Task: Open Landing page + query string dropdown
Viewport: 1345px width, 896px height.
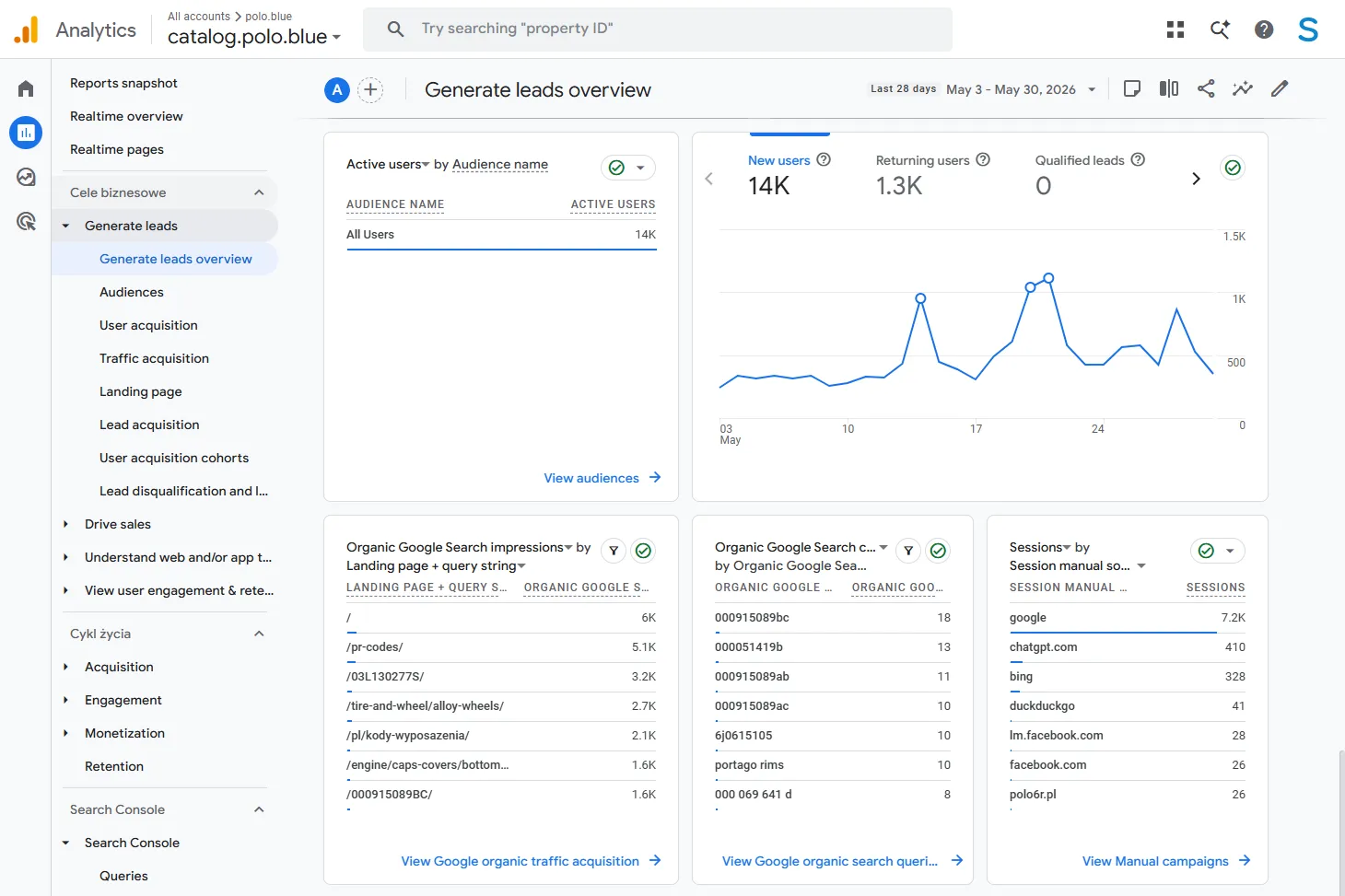Action: (436, 565)
